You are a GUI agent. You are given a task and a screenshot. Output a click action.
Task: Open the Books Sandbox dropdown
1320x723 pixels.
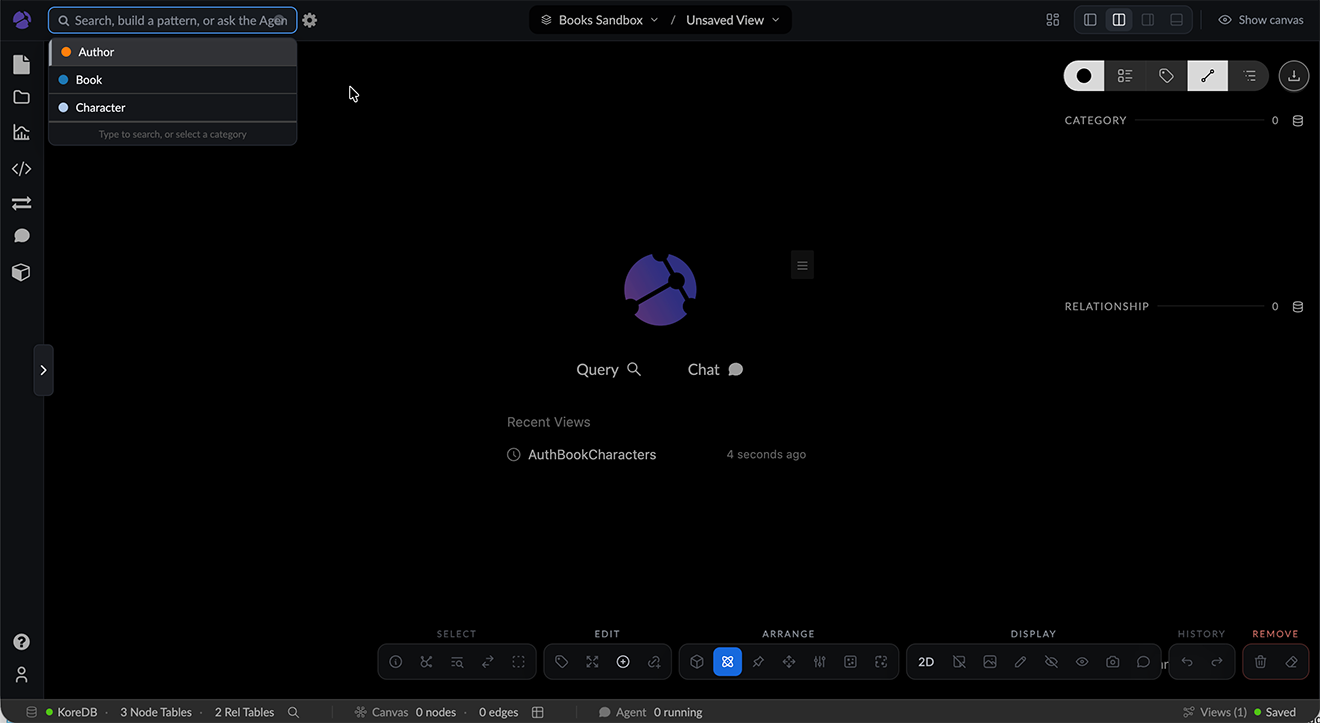pyautogui.click(x=599, y=20)
